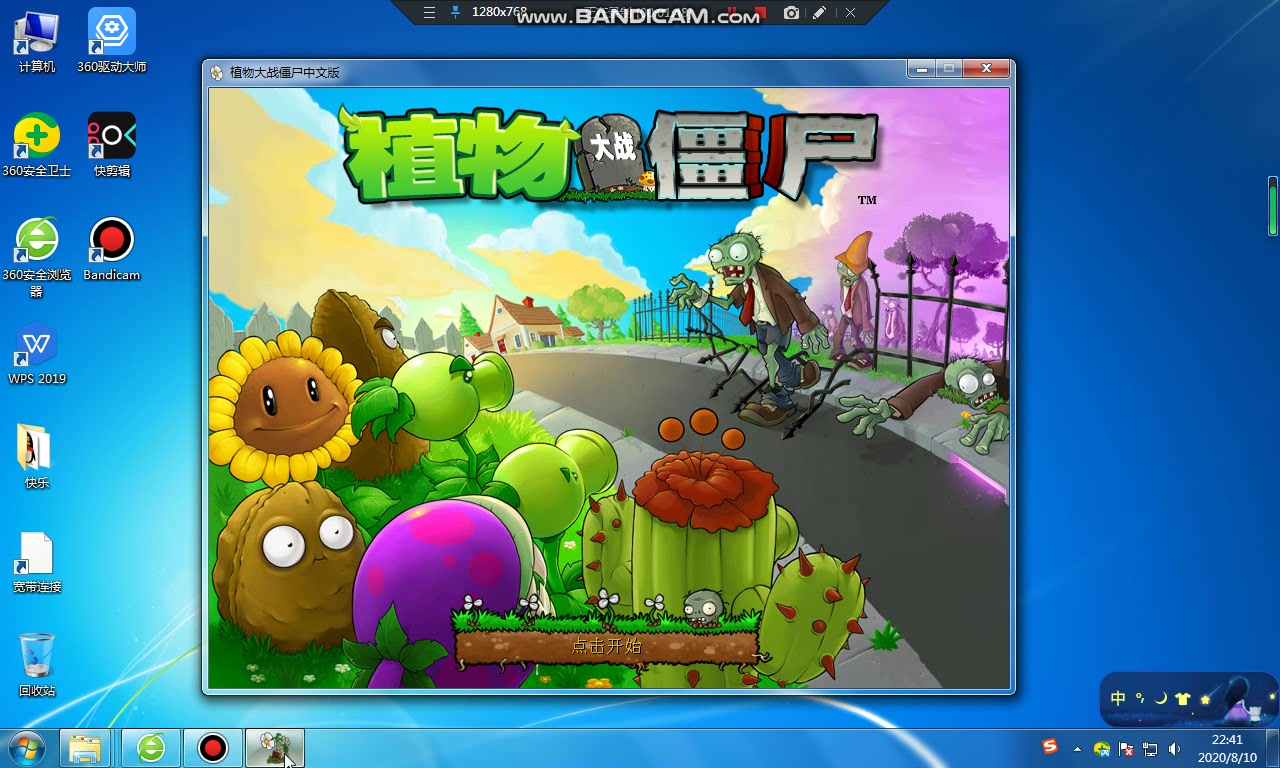Toggle the Bandicam overlay pin icon

pos(456,12)
